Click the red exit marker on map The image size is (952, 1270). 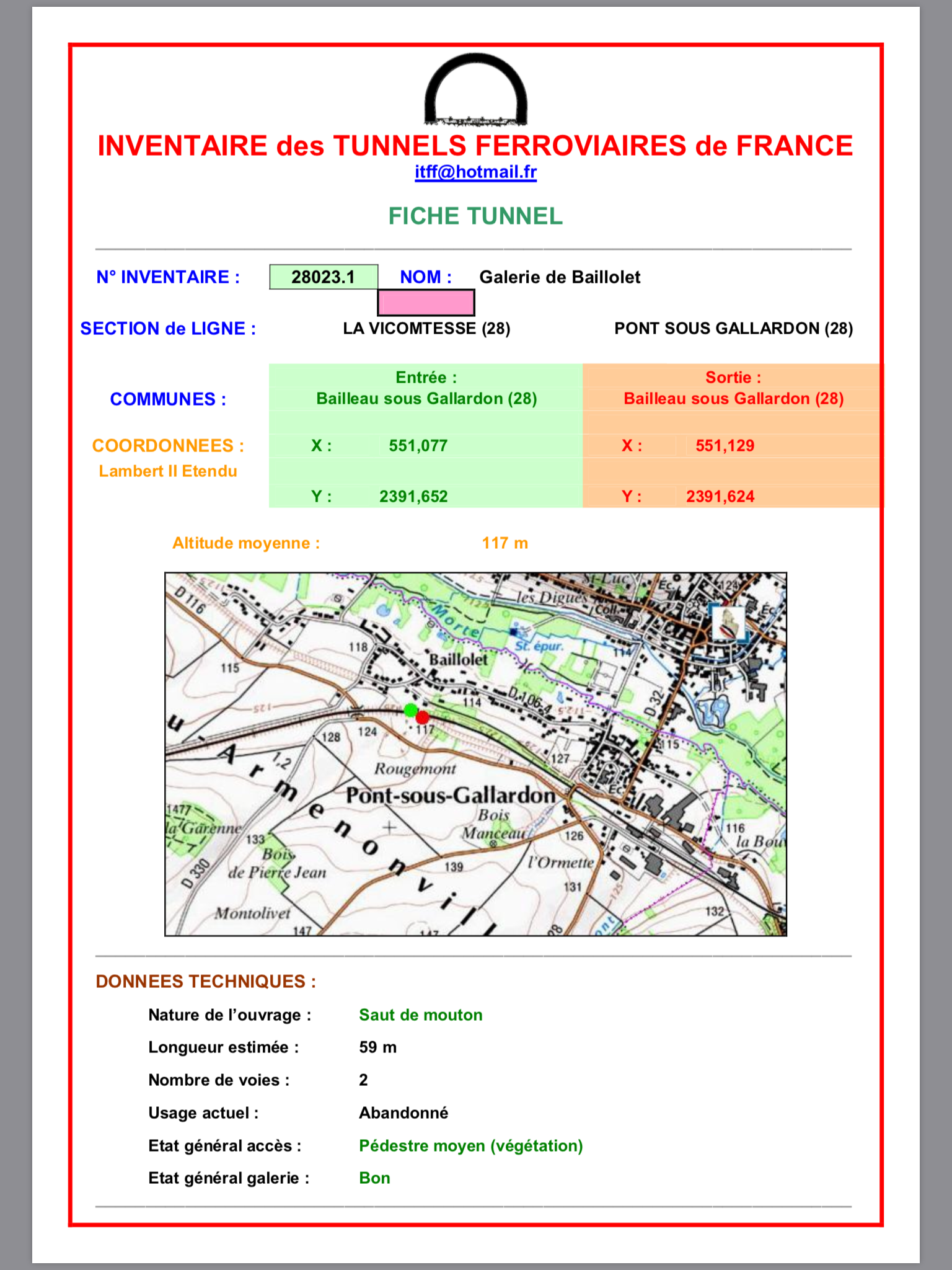423,717
